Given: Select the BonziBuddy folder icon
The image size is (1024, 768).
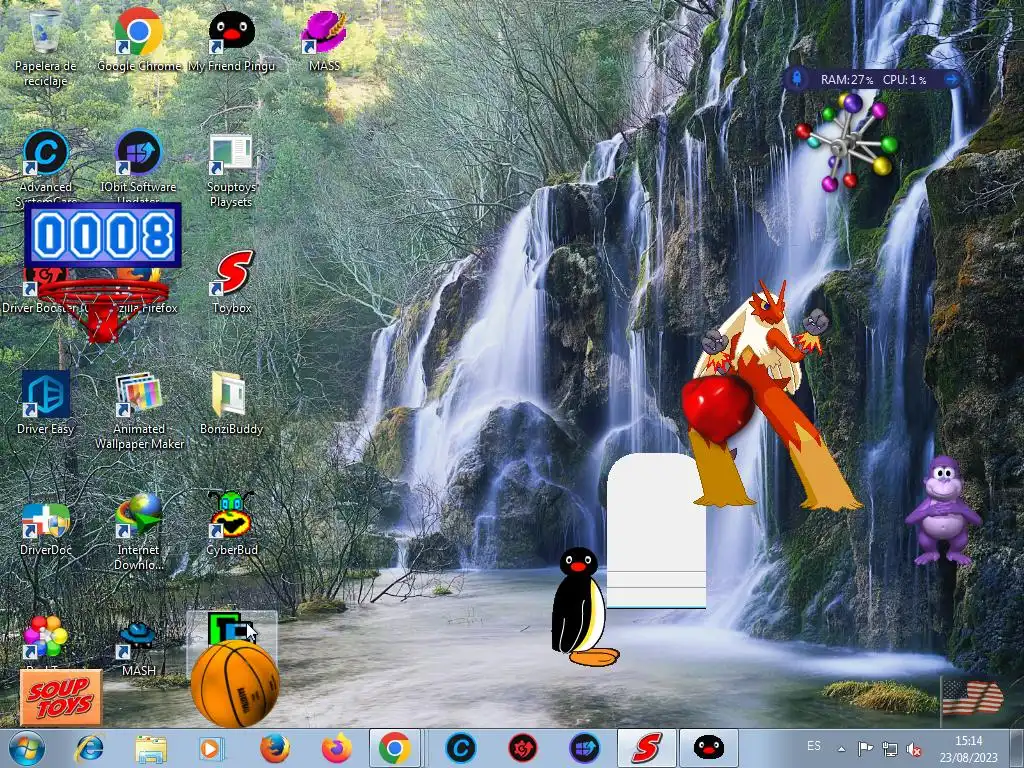Looking at the screenshot, I should (x=231, y=402).
